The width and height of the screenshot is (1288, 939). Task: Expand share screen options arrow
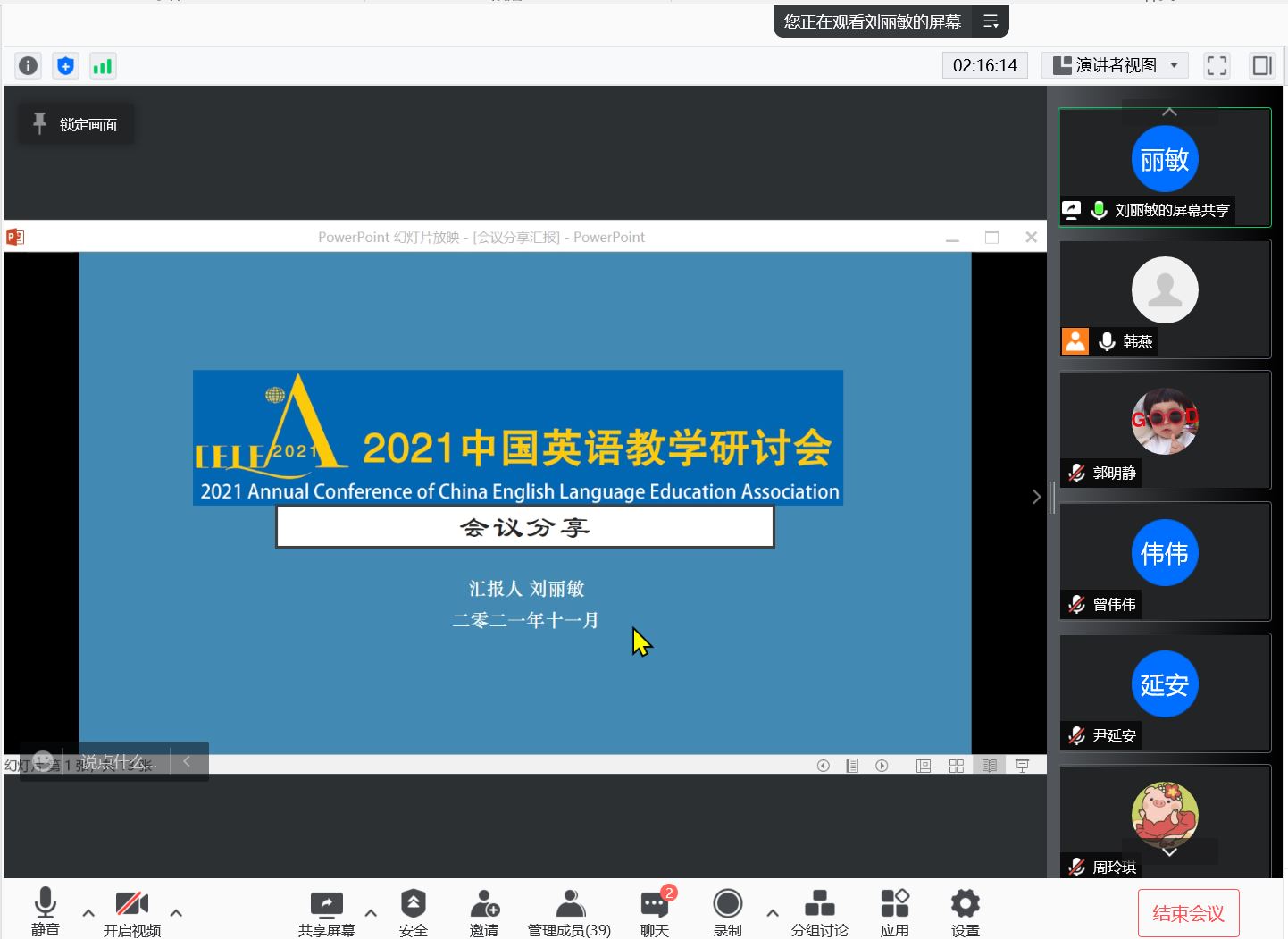pyautogui.click(x=371, y=913)
